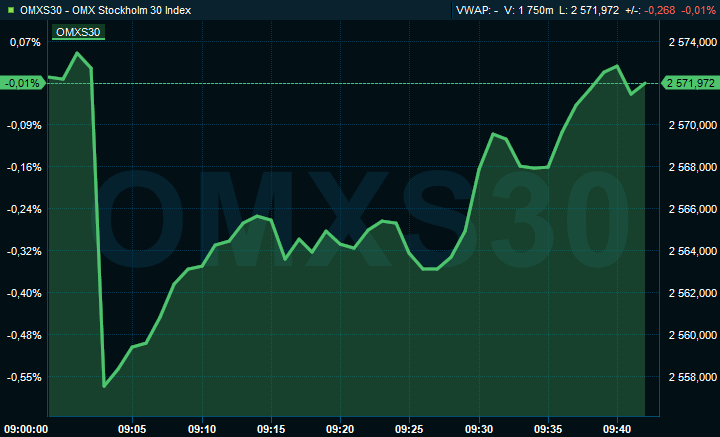The height and width of the screenshot is (437, 720).
Task: Click the '2 558,000' right axis label
Action: coord(692,377)
